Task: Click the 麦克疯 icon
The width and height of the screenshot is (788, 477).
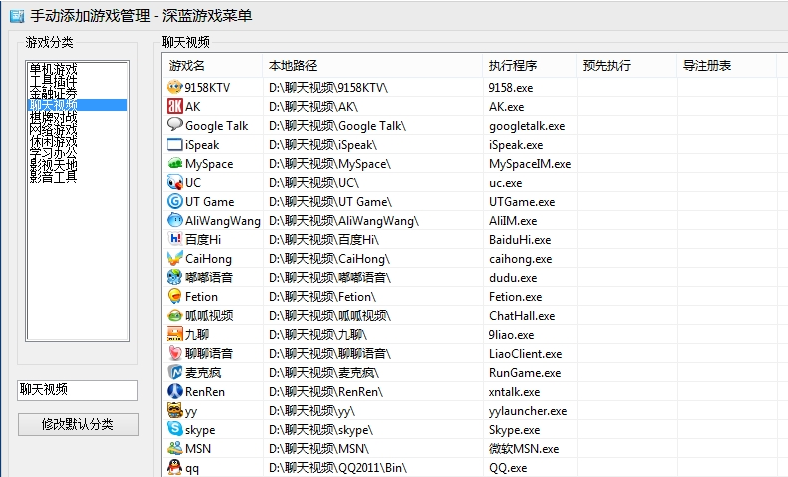Action: point(174,372)
